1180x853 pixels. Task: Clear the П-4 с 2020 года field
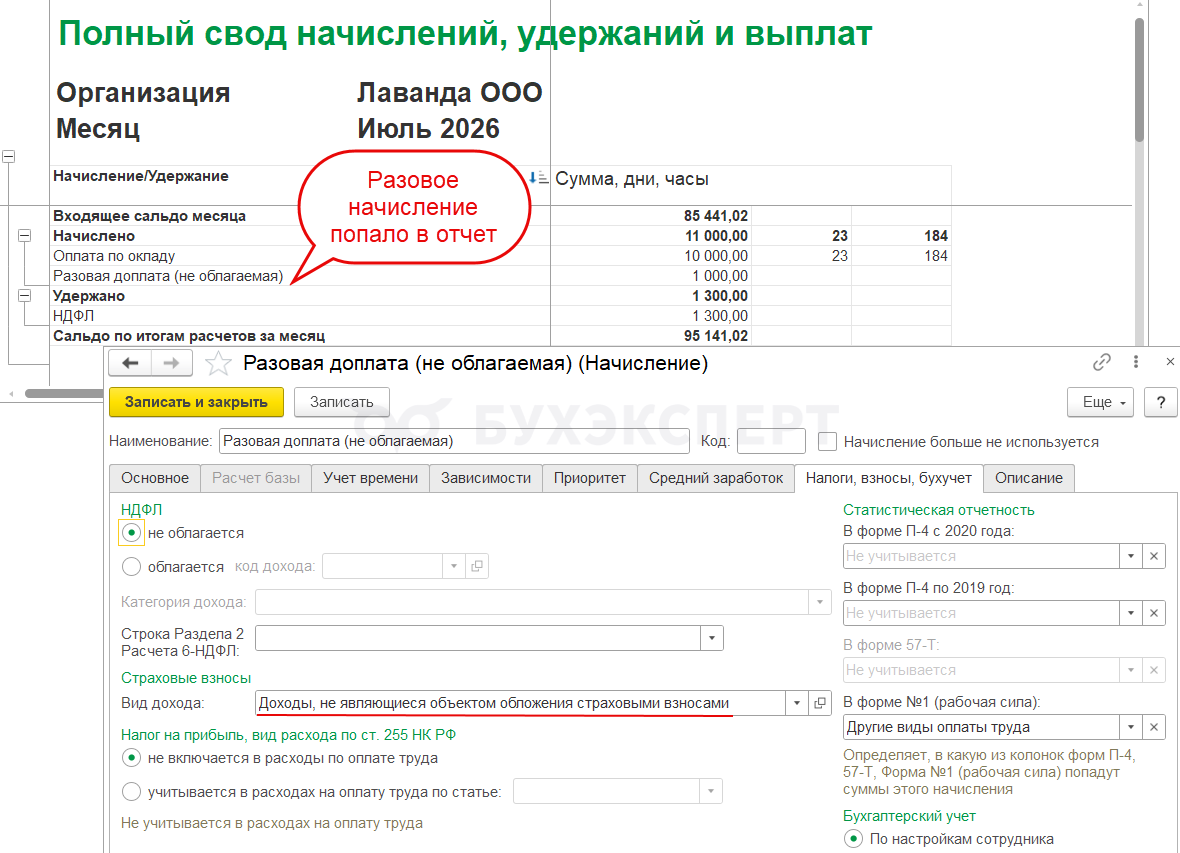coord(1154,556)
